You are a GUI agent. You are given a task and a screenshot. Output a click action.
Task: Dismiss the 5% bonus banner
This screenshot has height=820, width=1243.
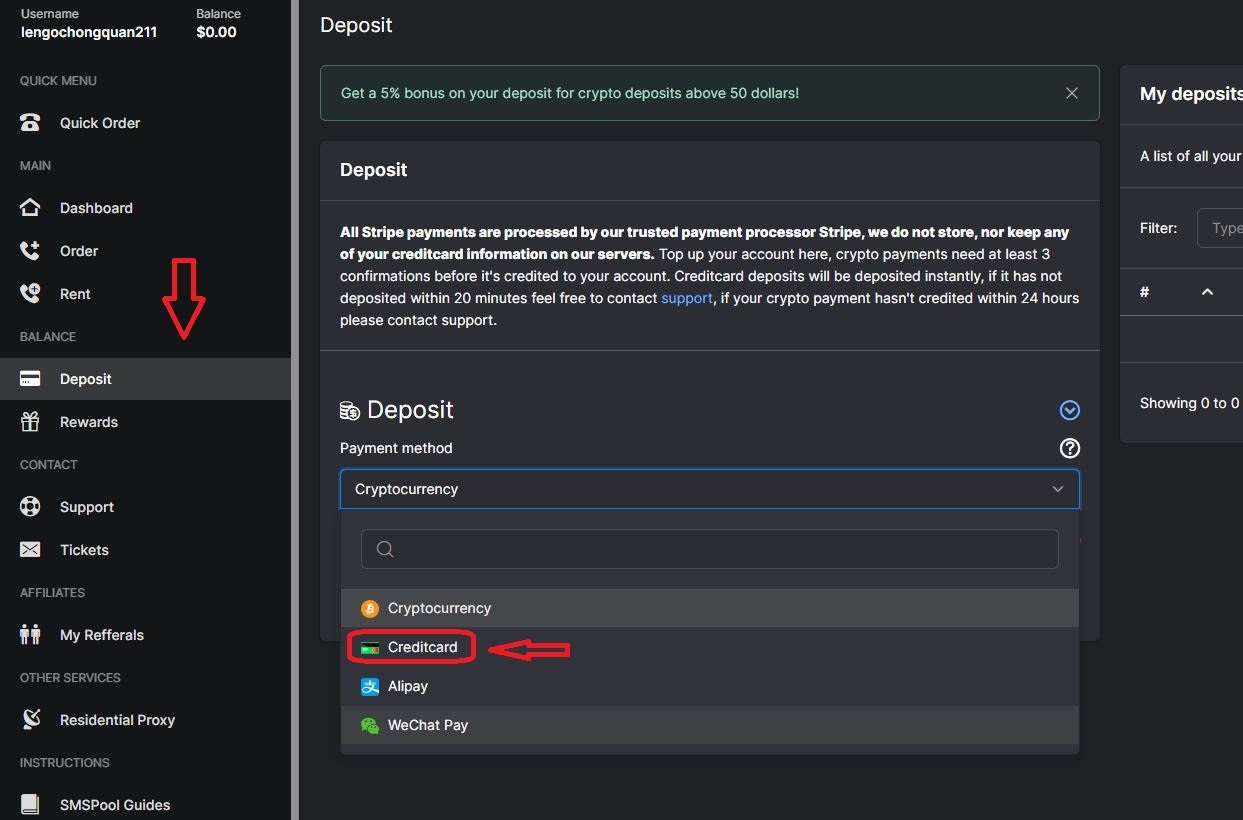[x=1072, y=93]
